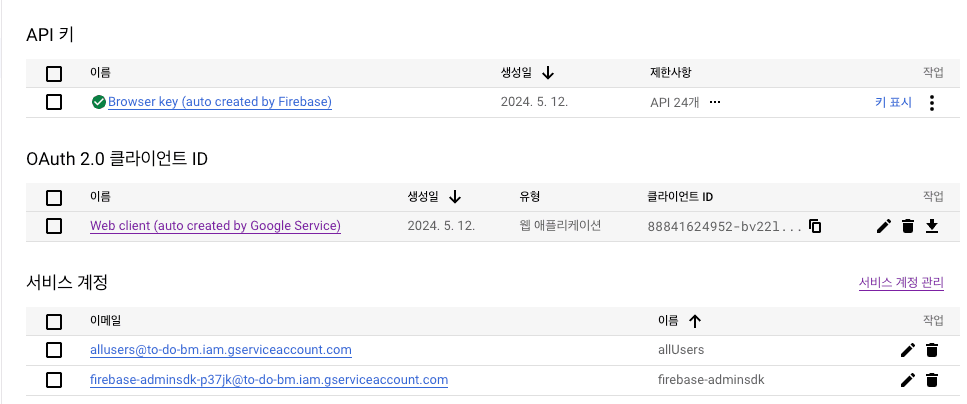Viewport: 967px width, 404px height.
Task: Open the Browser key three-dot menu
Action: [932, 102]
